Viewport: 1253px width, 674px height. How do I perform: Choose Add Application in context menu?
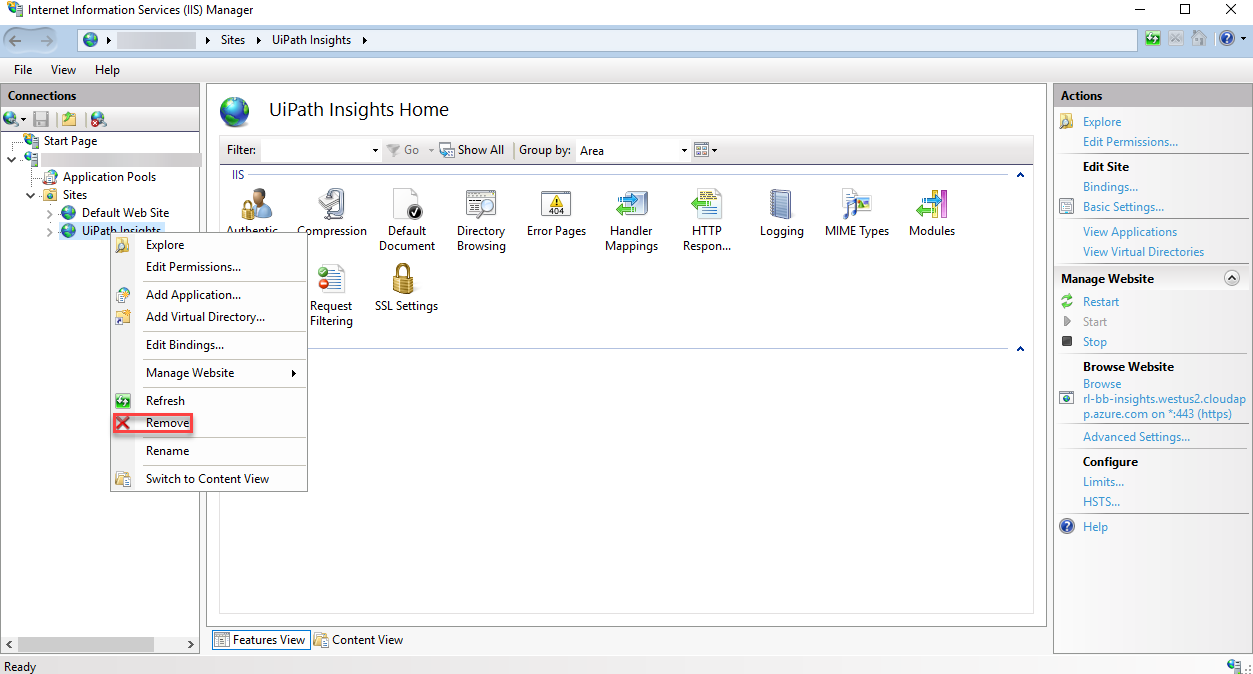click(208, 295)
